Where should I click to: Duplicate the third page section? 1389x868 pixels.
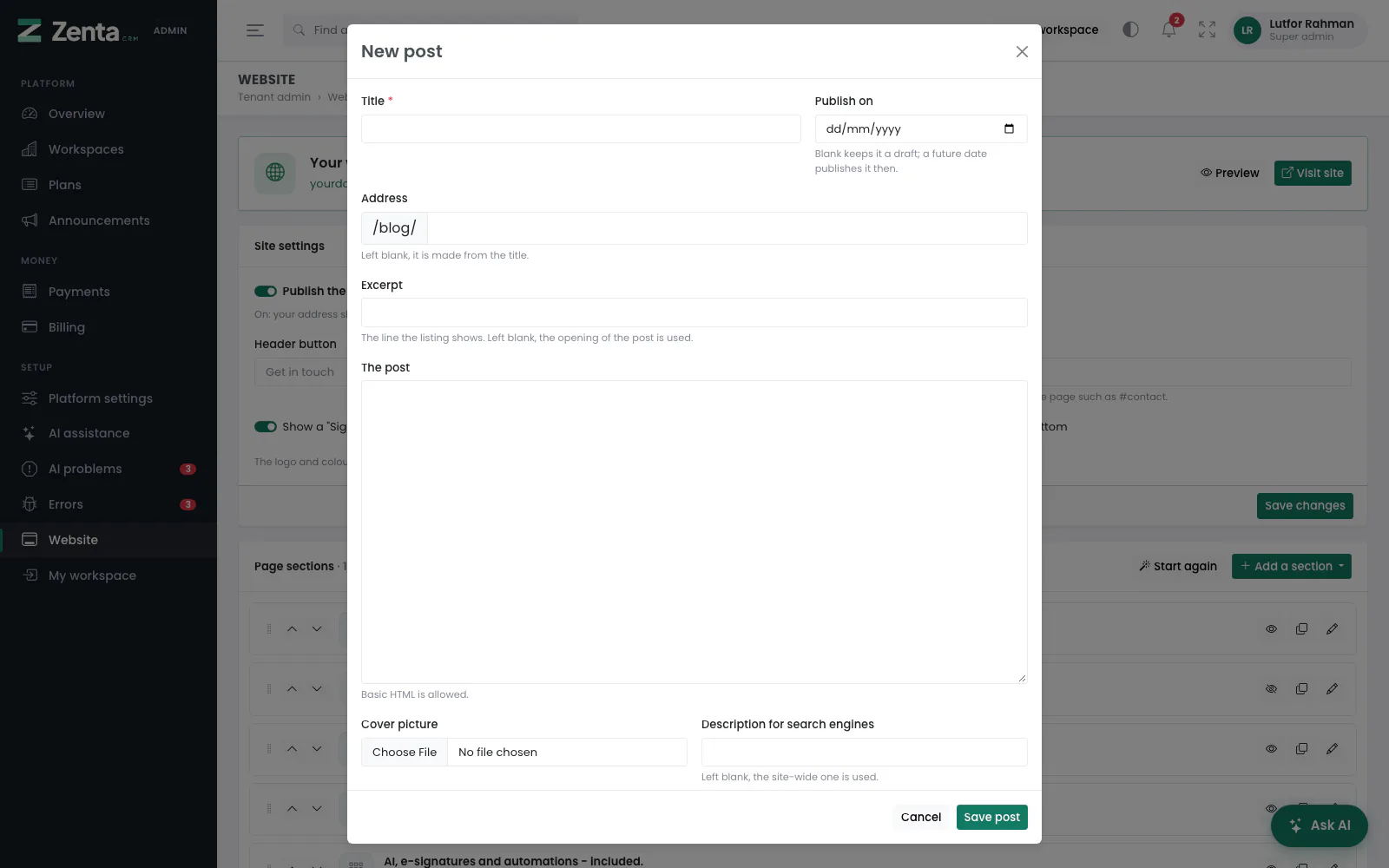tap(1301, 748)
